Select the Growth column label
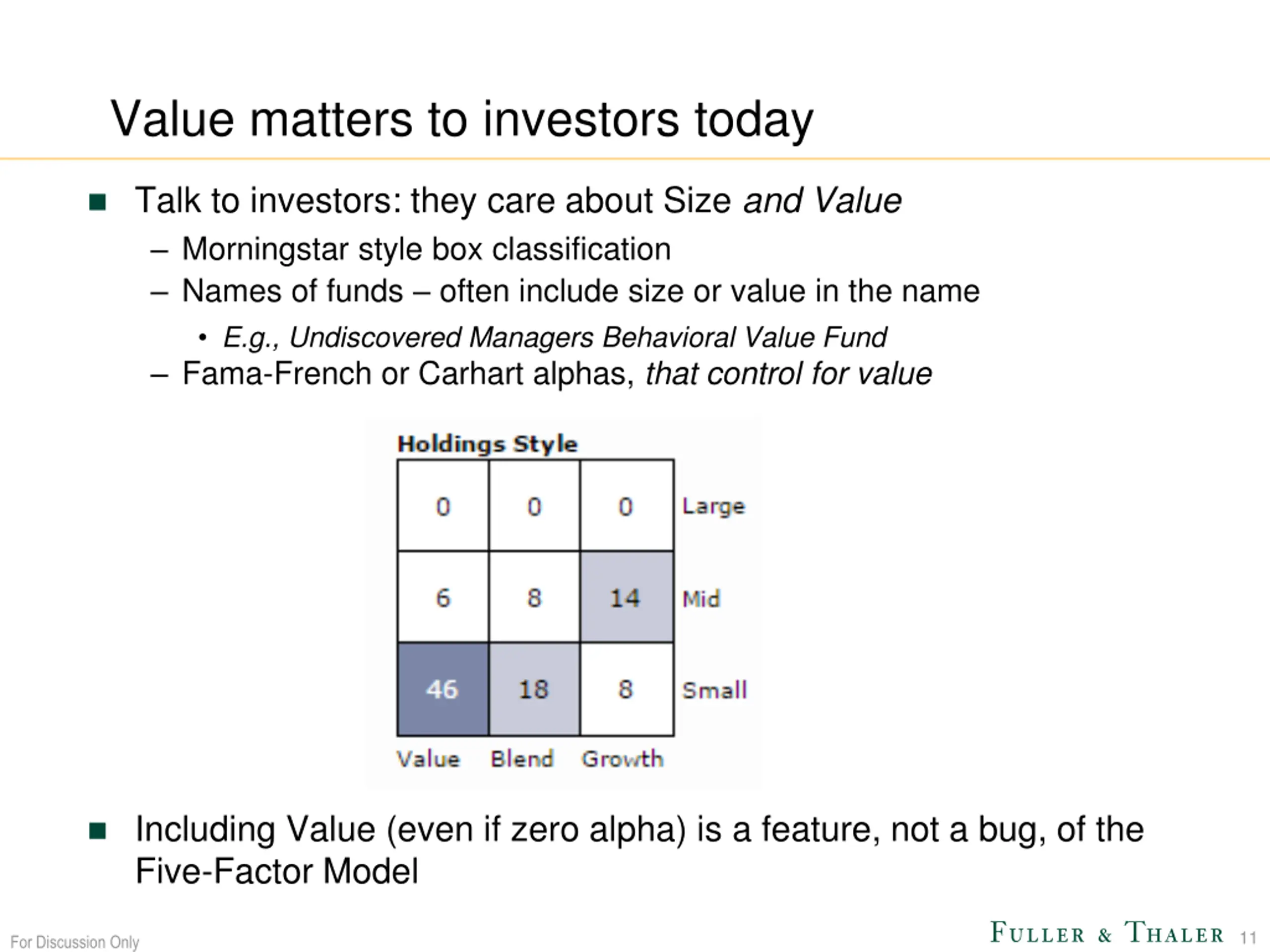The height and width of the screenshot is (952, 1270). click(623, 759)
